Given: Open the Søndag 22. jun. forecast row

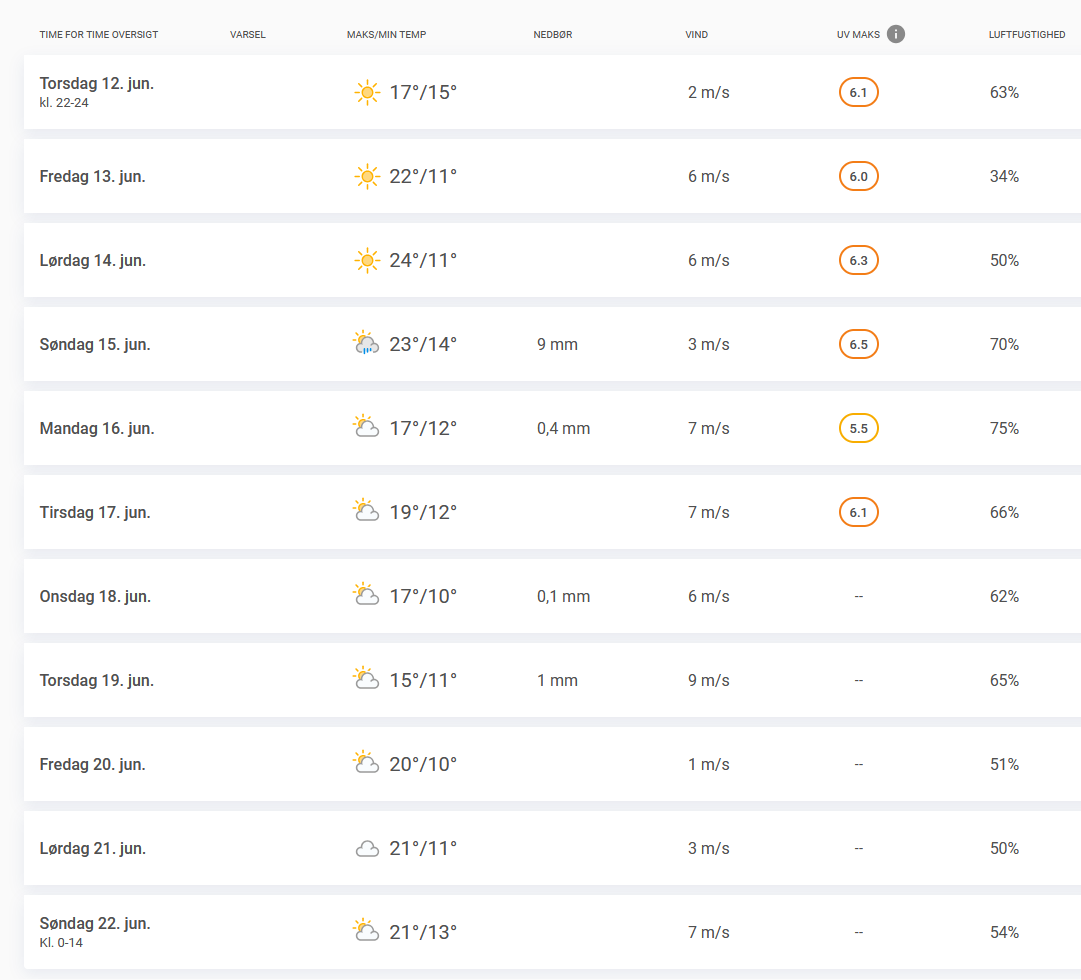Looking at the screenshot, I should click(552, 932).
